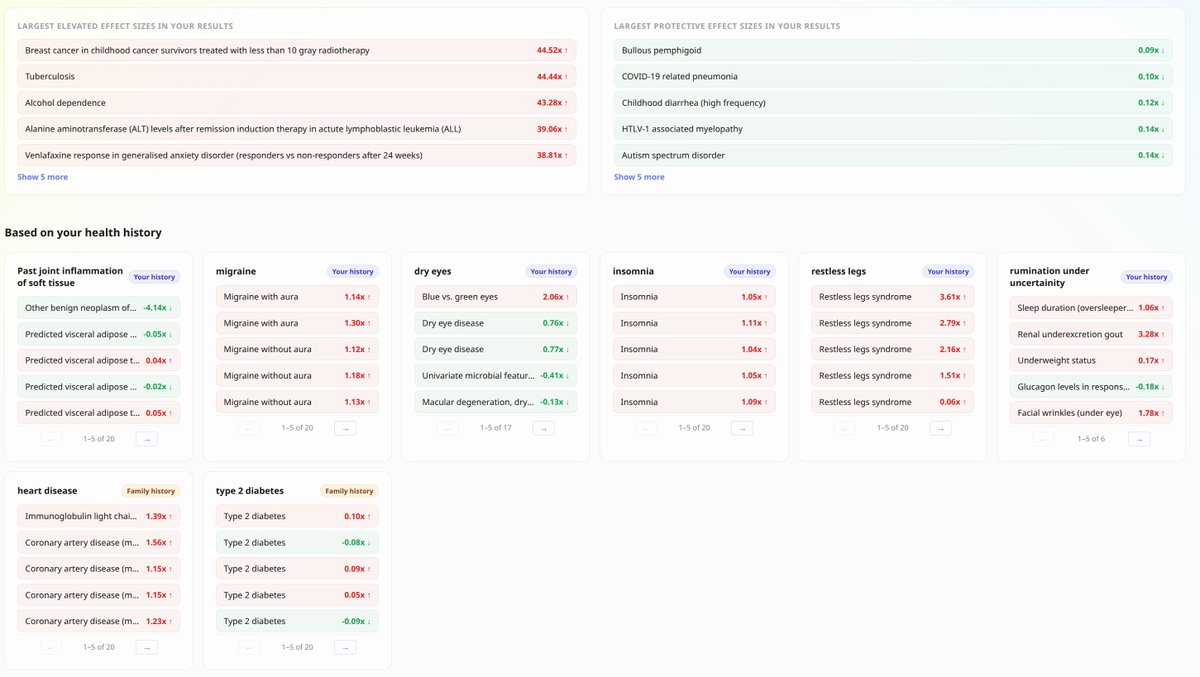This screenshot has height=677, width=1200.
Task: Select Venlafaxine response in generalised anxiety row
Action: click(x=296, y=155)
